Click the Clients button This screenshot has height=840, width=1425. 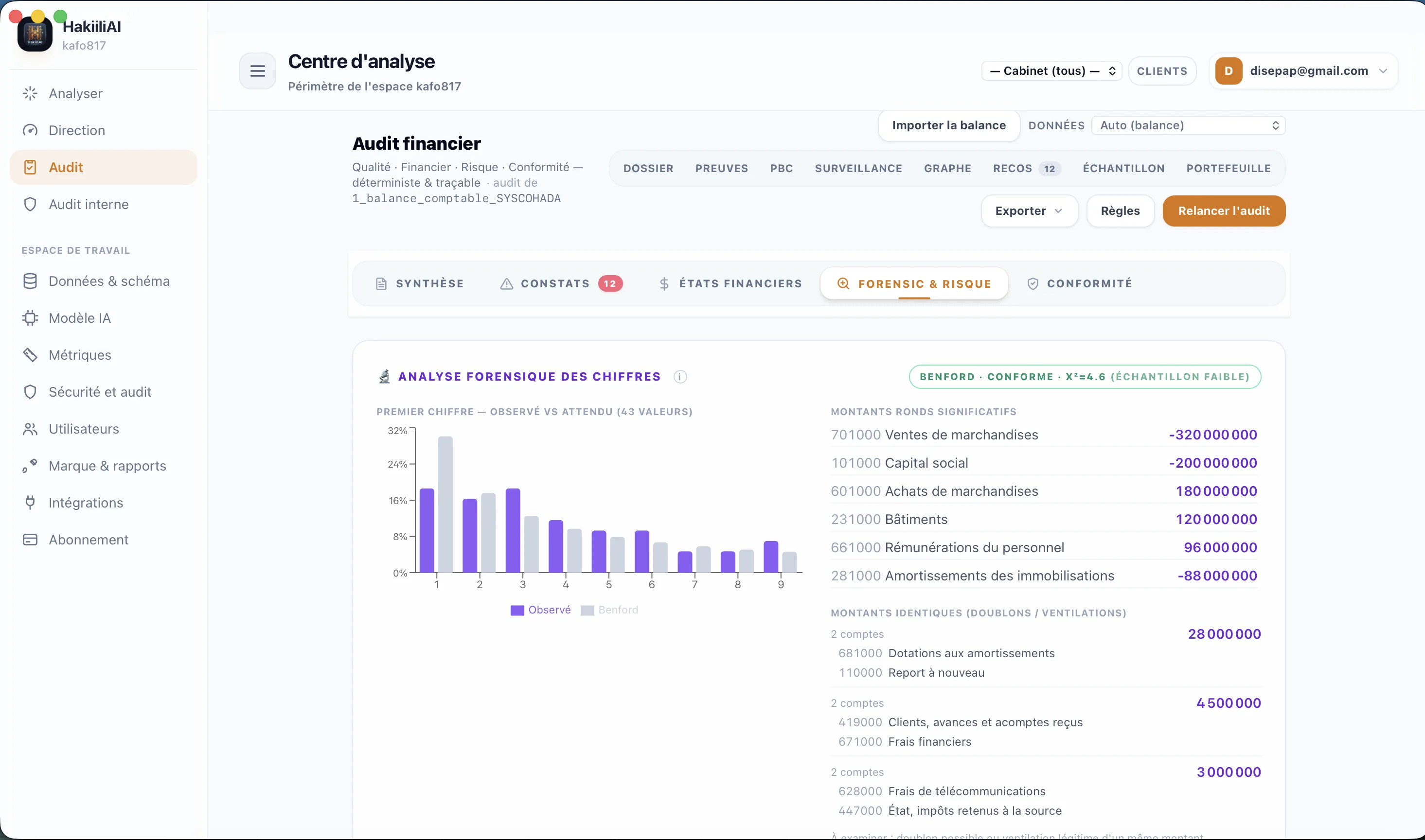pos(1162,71)
